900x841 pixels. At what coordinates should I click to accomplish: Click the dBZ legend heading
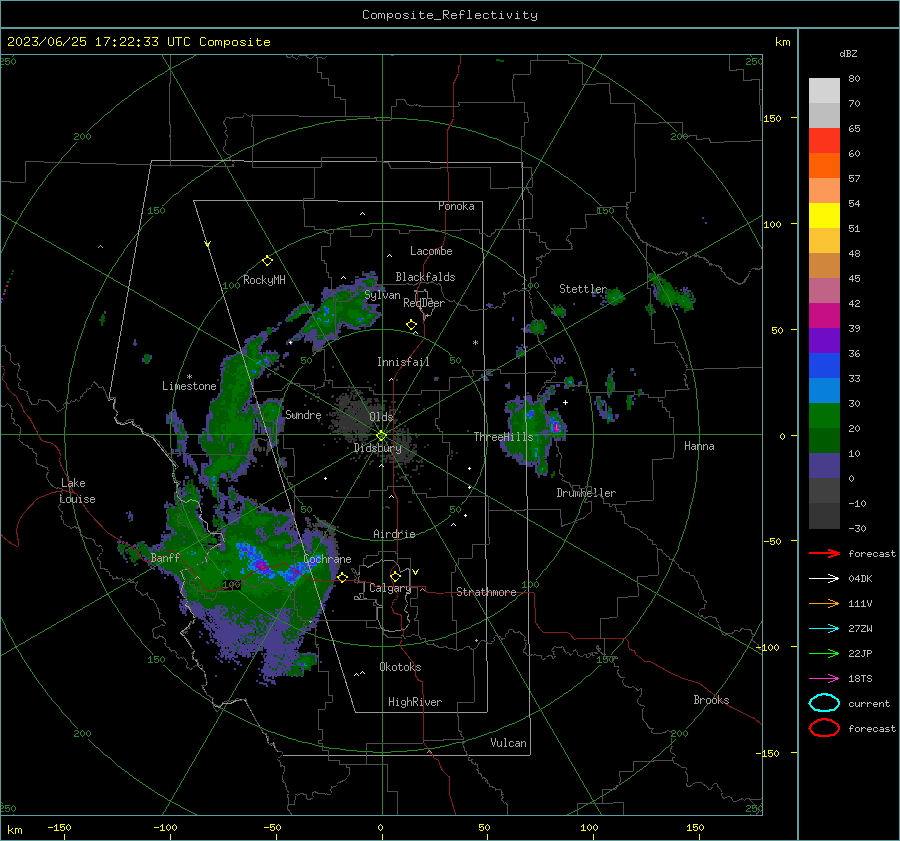click(848, 53)
